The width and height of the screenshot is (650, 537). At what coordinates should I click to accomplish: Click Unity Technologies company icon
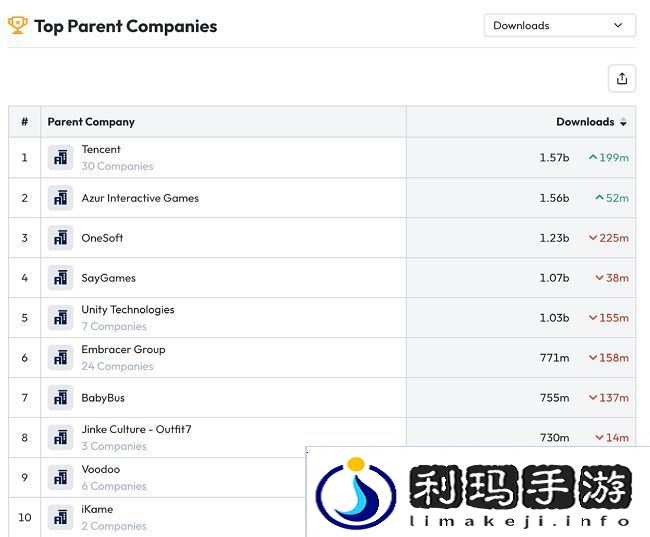pos(60,318)
